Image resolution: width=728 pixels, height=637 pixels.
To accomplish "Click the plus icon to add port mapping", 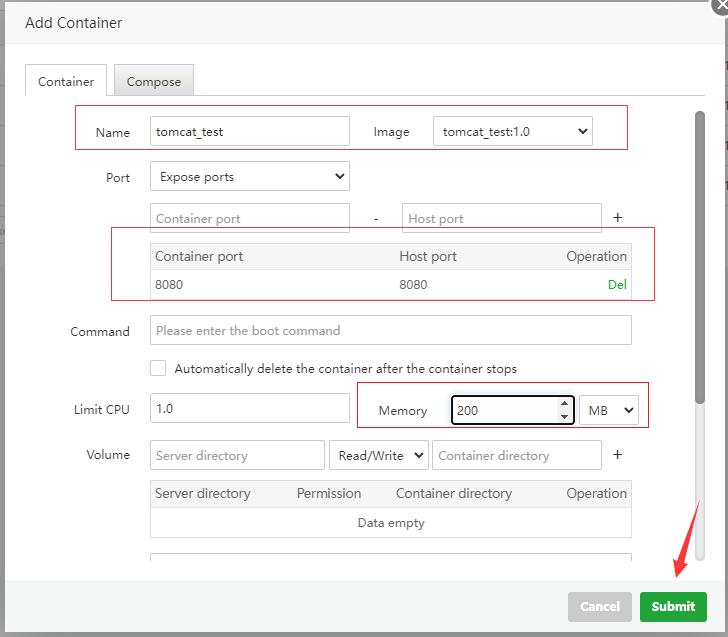I will coord(617,218).
